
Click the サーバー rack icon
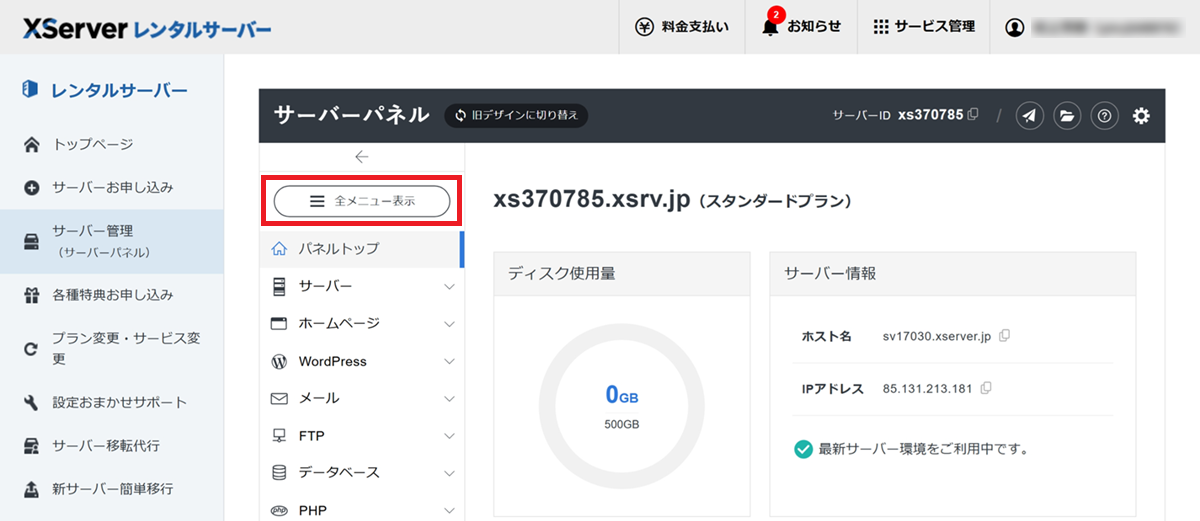279,287
